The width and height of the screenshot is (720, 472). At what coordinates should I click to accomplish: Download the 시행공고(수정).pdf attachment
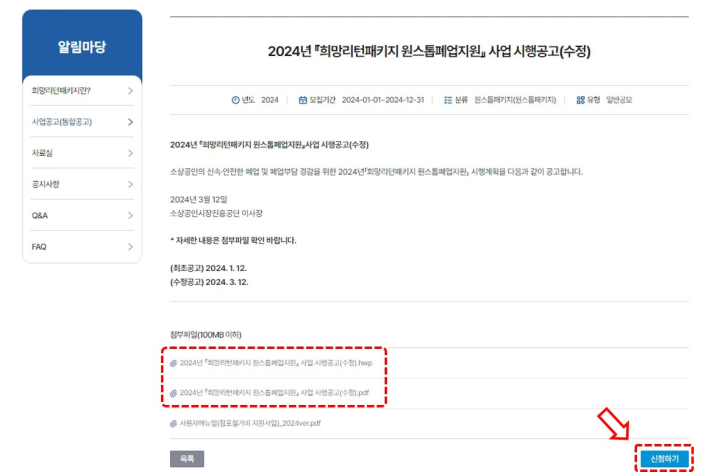tap(274, 393)
